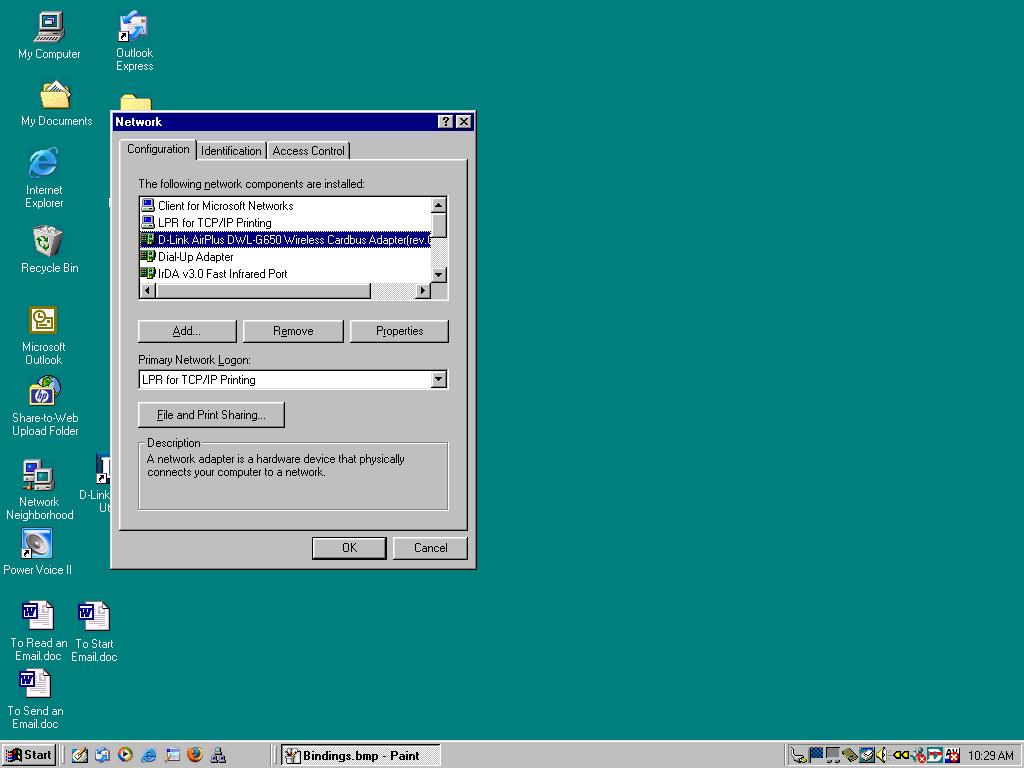Select IrDA v3.0 Fast Infrared Port
The image size is (1024, 768).
pos(285,274)
